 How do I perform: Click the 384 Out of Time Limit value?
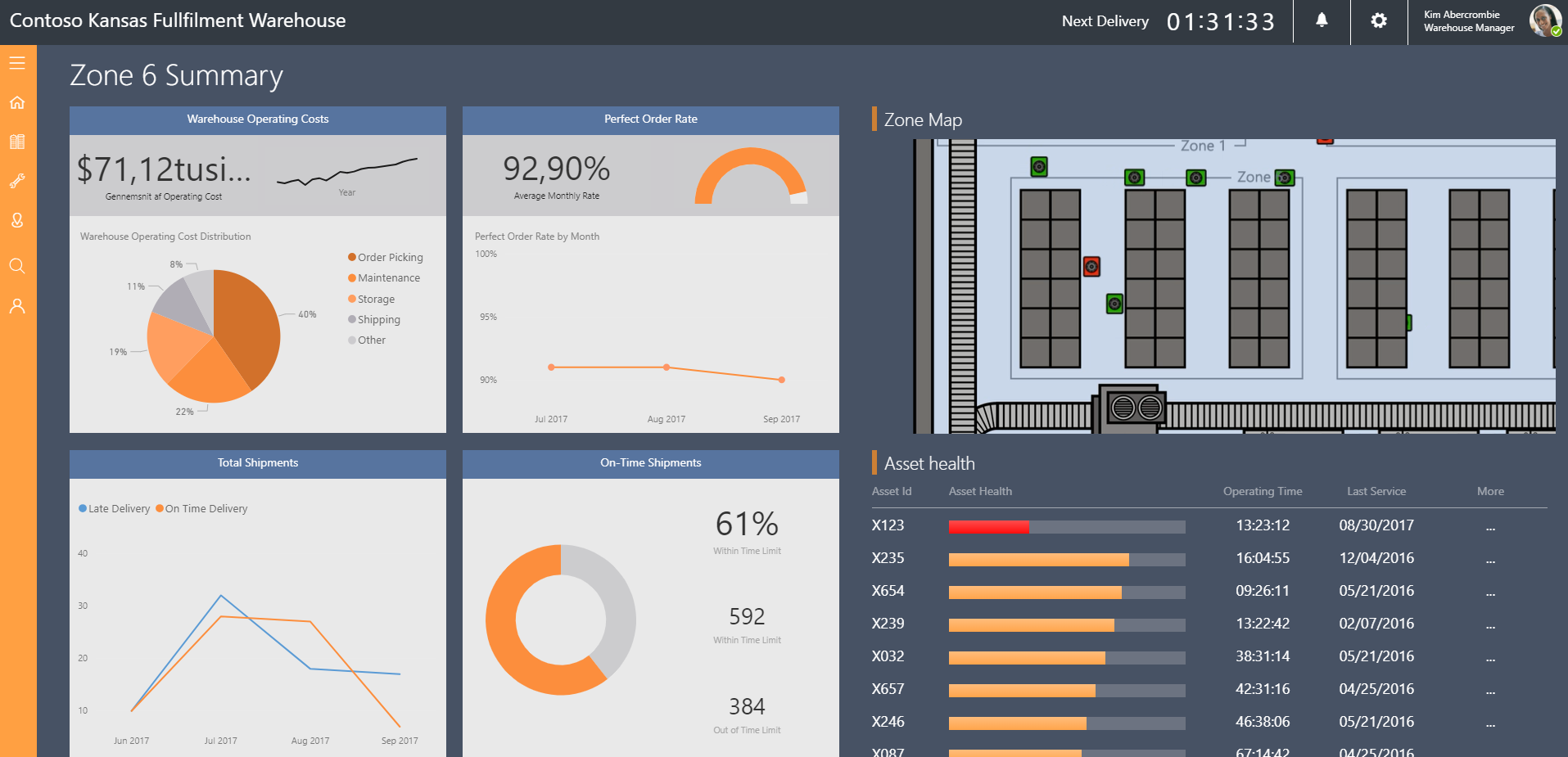coord(747,706)
